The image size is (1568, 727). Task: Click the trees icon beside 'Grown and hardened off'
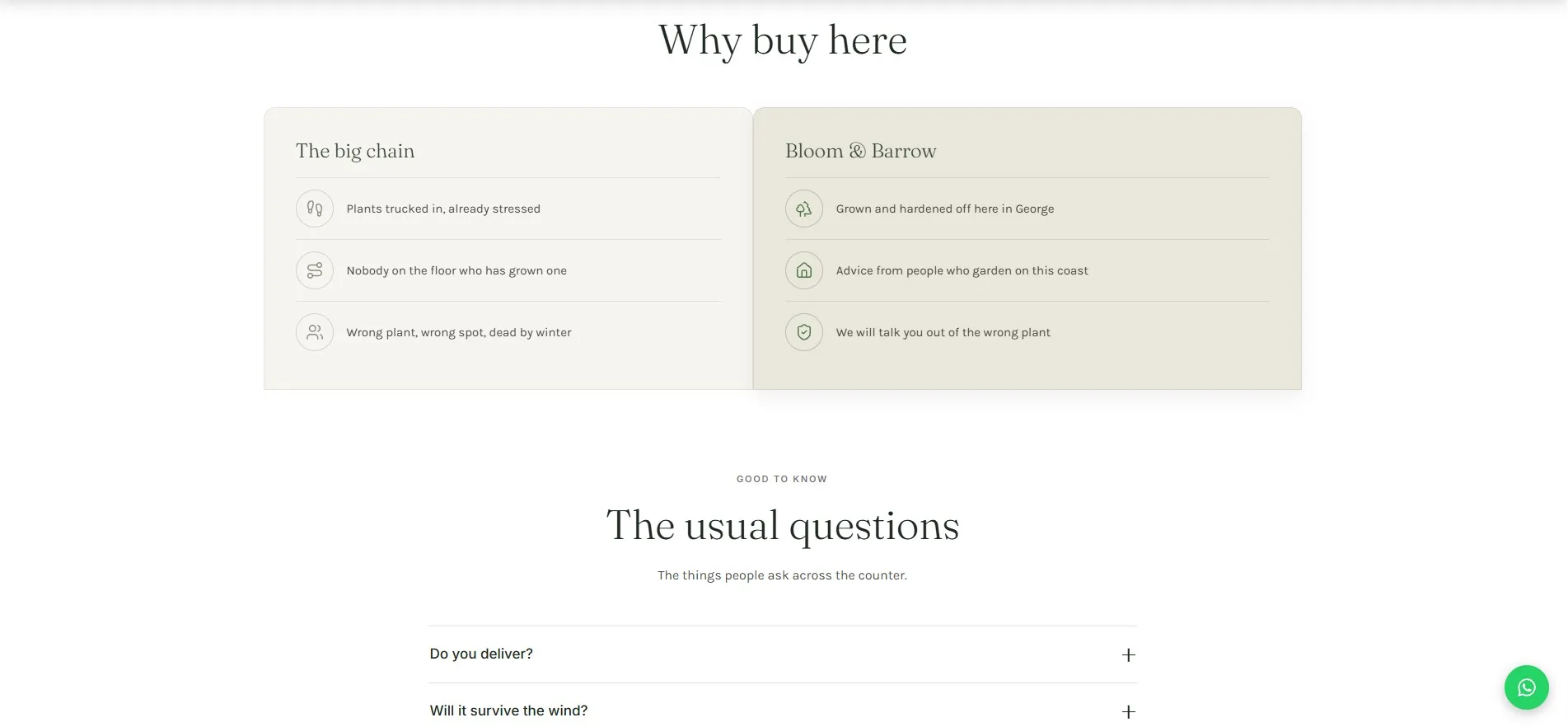(x=804, y=209)
